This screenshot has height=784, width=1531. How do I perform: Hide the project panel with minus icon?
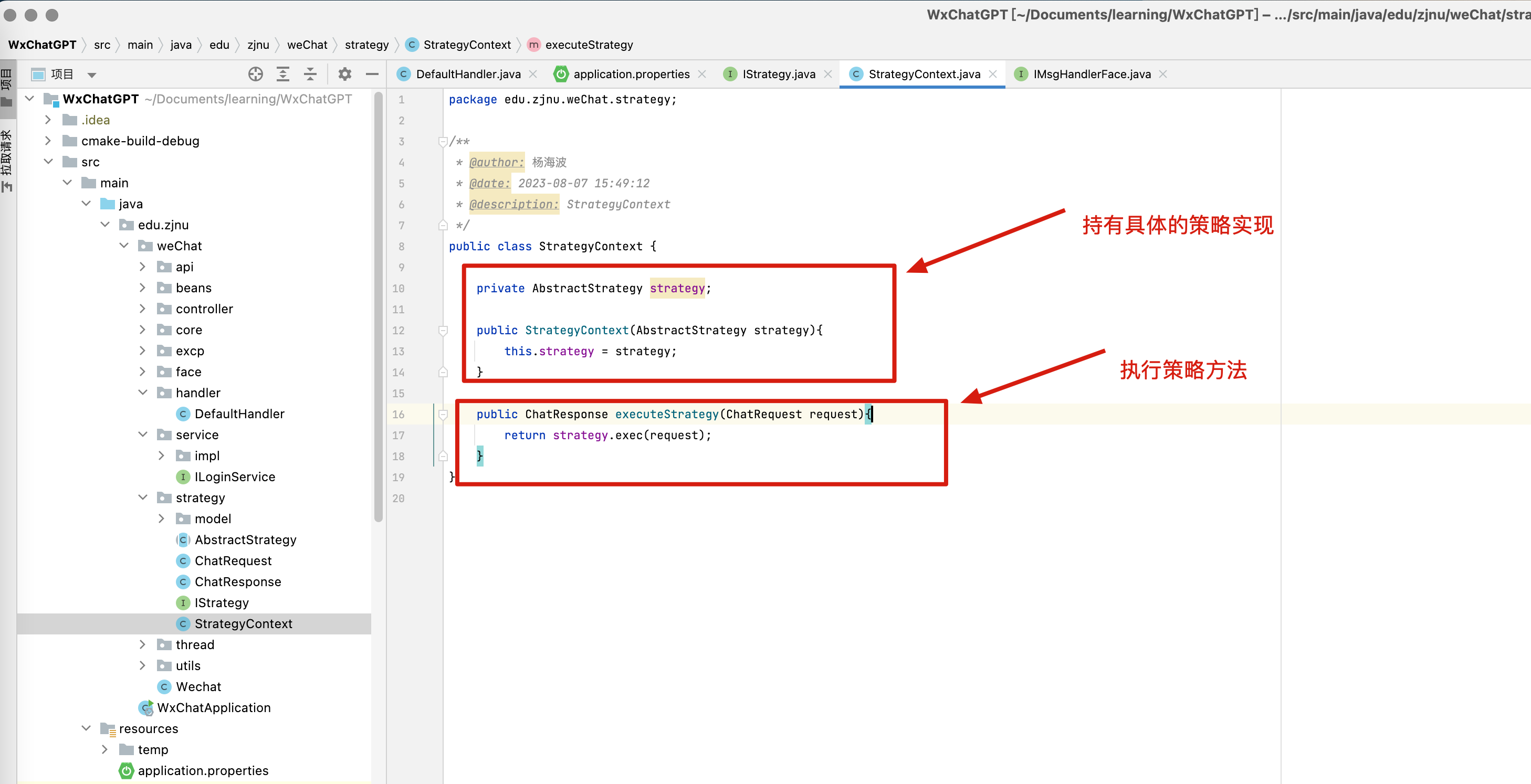point(372,74)
